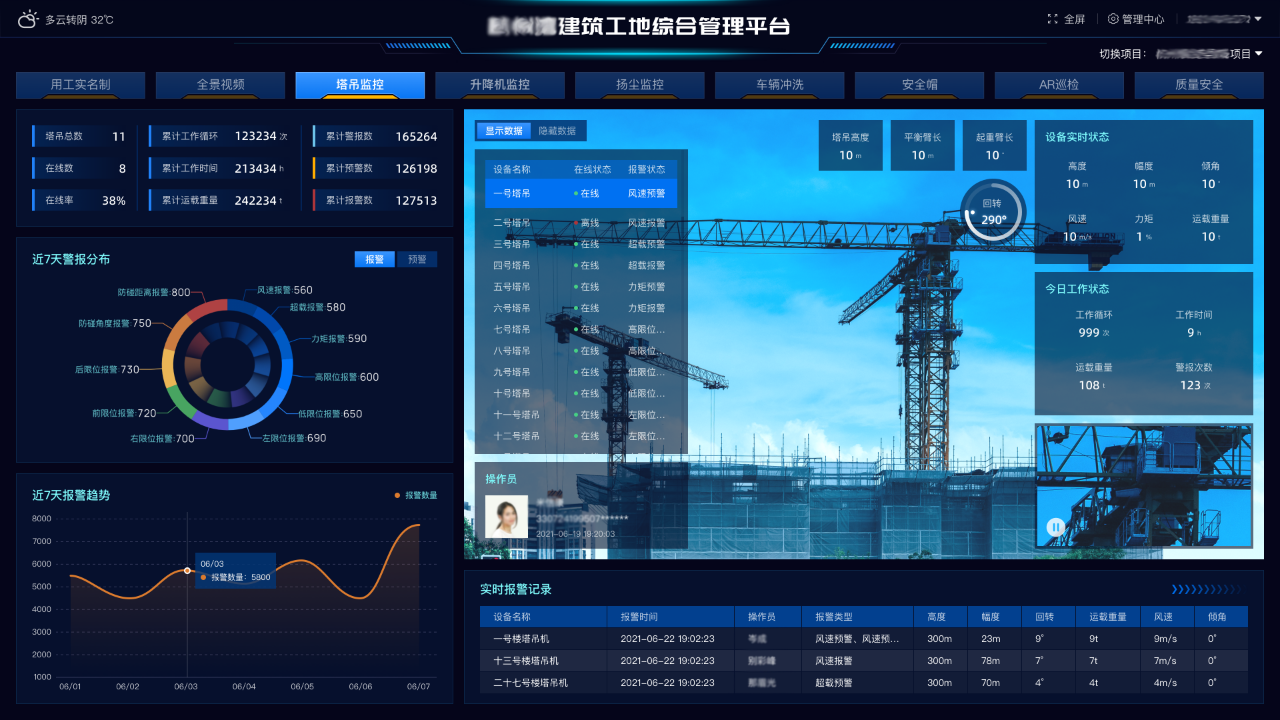Click the scrolling chevron arrows in 实时报警记录
The width and height of the screenshot is (1280, 720).
1208,589
